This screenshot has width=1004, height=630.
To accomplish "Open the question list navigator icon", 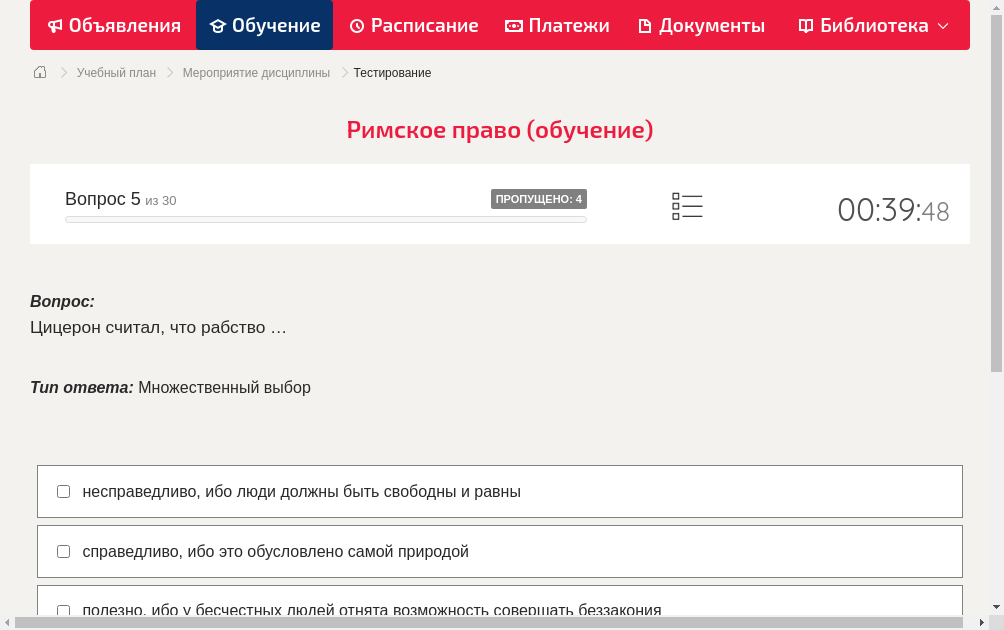I will coord(687,205).
